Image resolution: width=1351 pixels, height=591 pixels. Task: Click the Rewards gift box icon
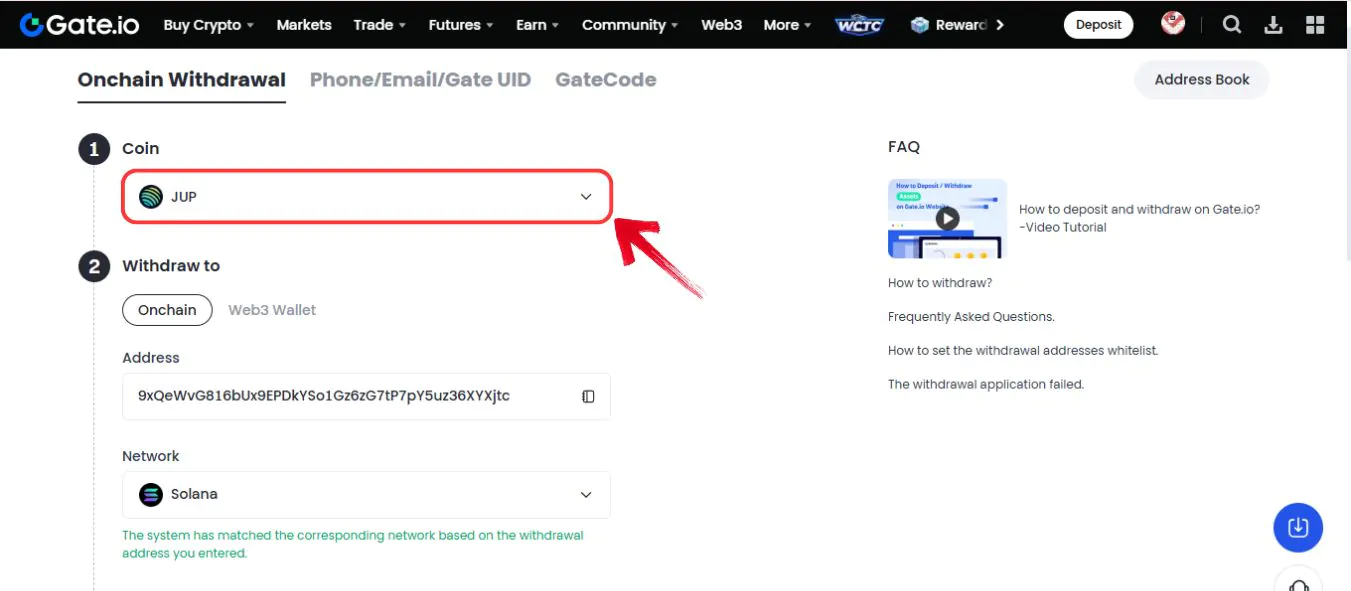coord(920,25)
